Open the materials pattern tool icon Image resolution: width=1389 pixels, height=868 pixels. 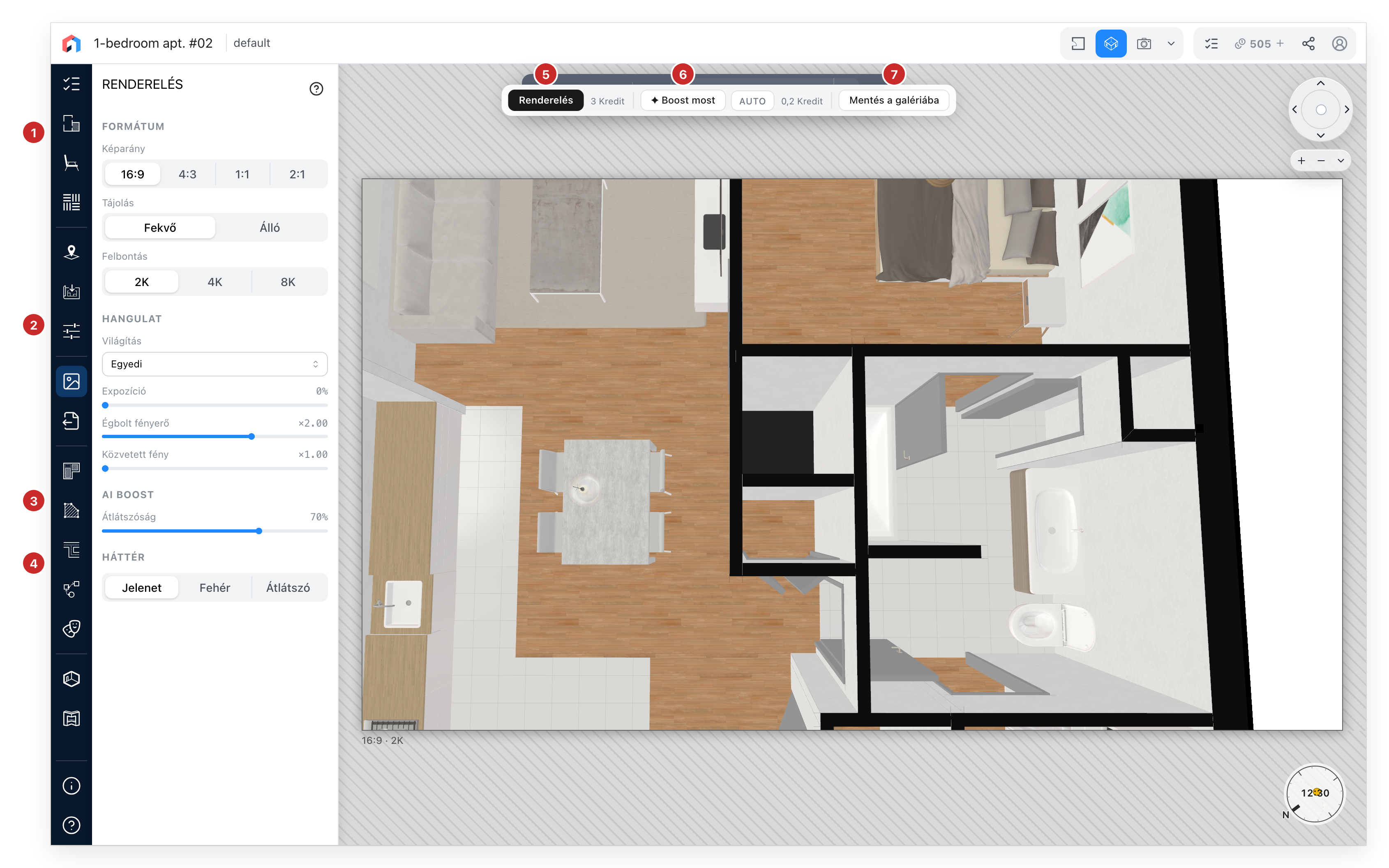(71, 202)
